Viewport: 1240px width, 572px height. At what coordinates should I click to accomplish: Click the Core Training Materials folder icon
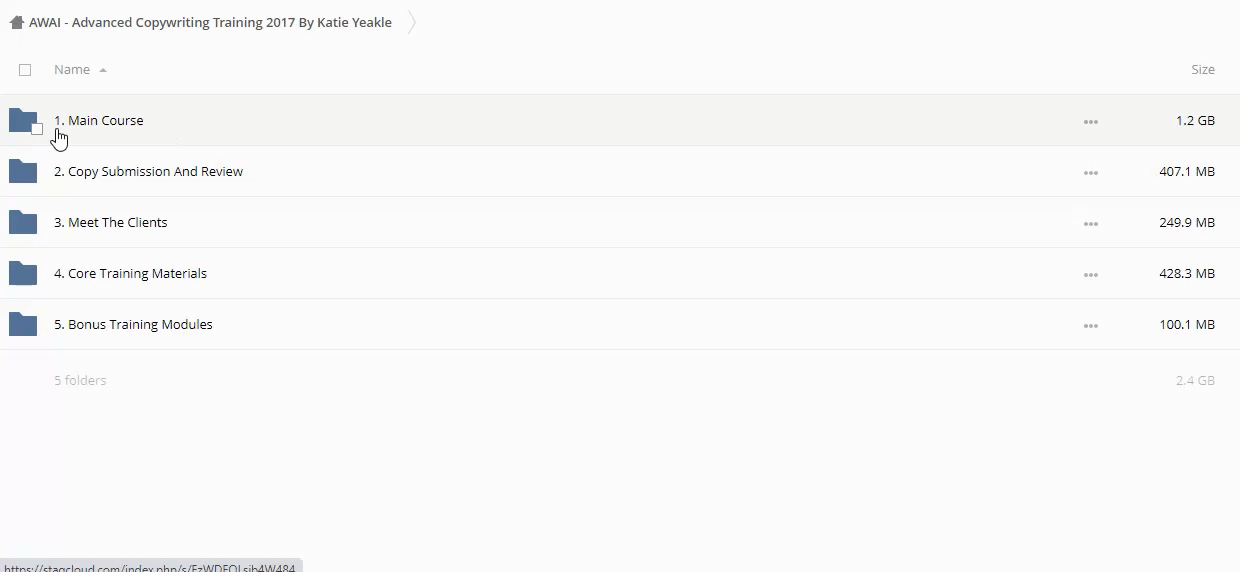(x=22, y=274)
